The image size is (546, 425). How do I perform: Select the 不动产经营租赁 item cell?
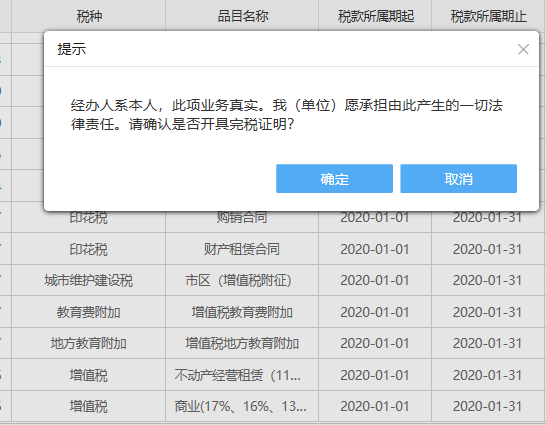242,375
